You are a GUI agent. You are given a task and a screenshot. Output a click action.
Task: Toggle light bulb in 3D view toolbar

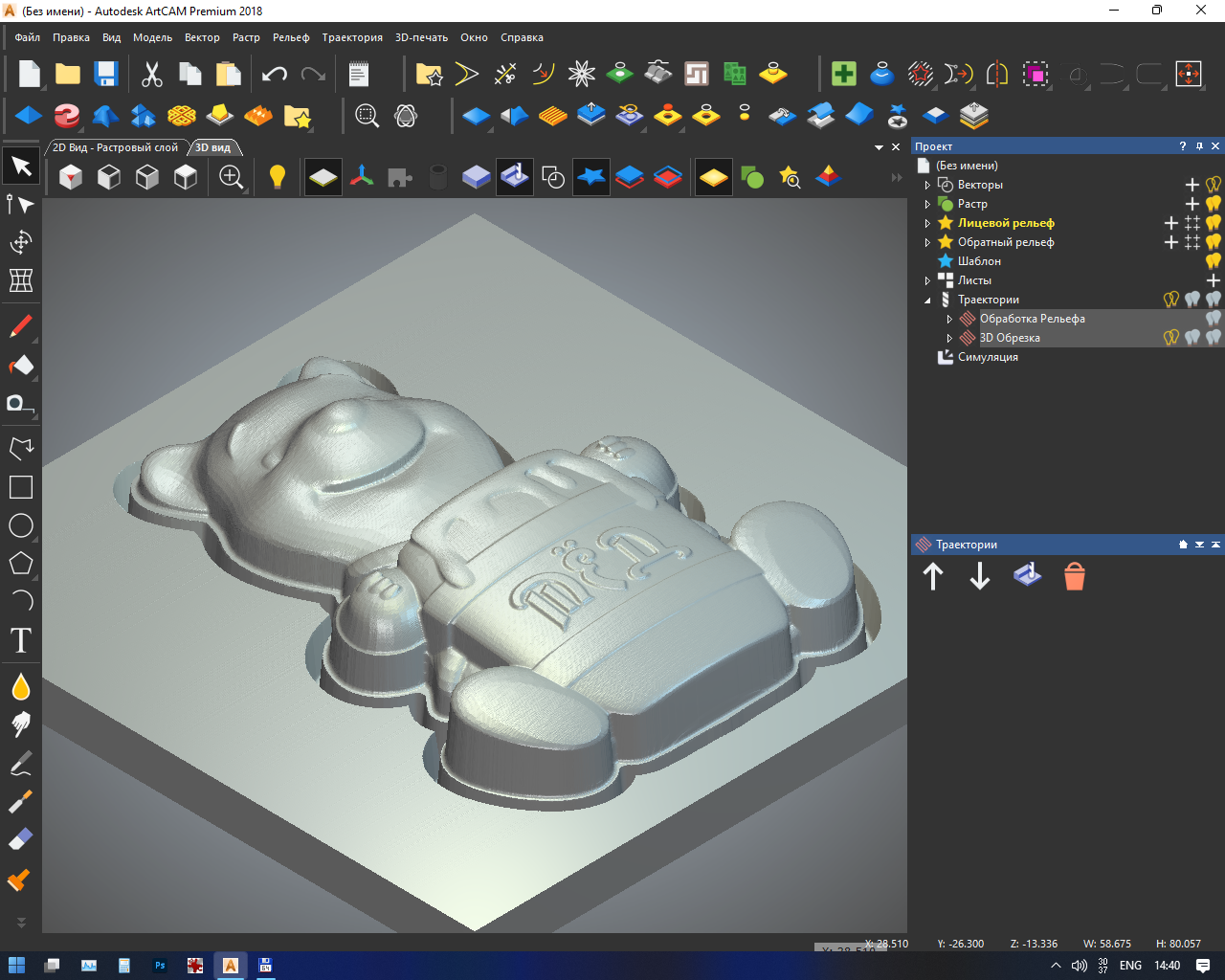click(278, 177)
